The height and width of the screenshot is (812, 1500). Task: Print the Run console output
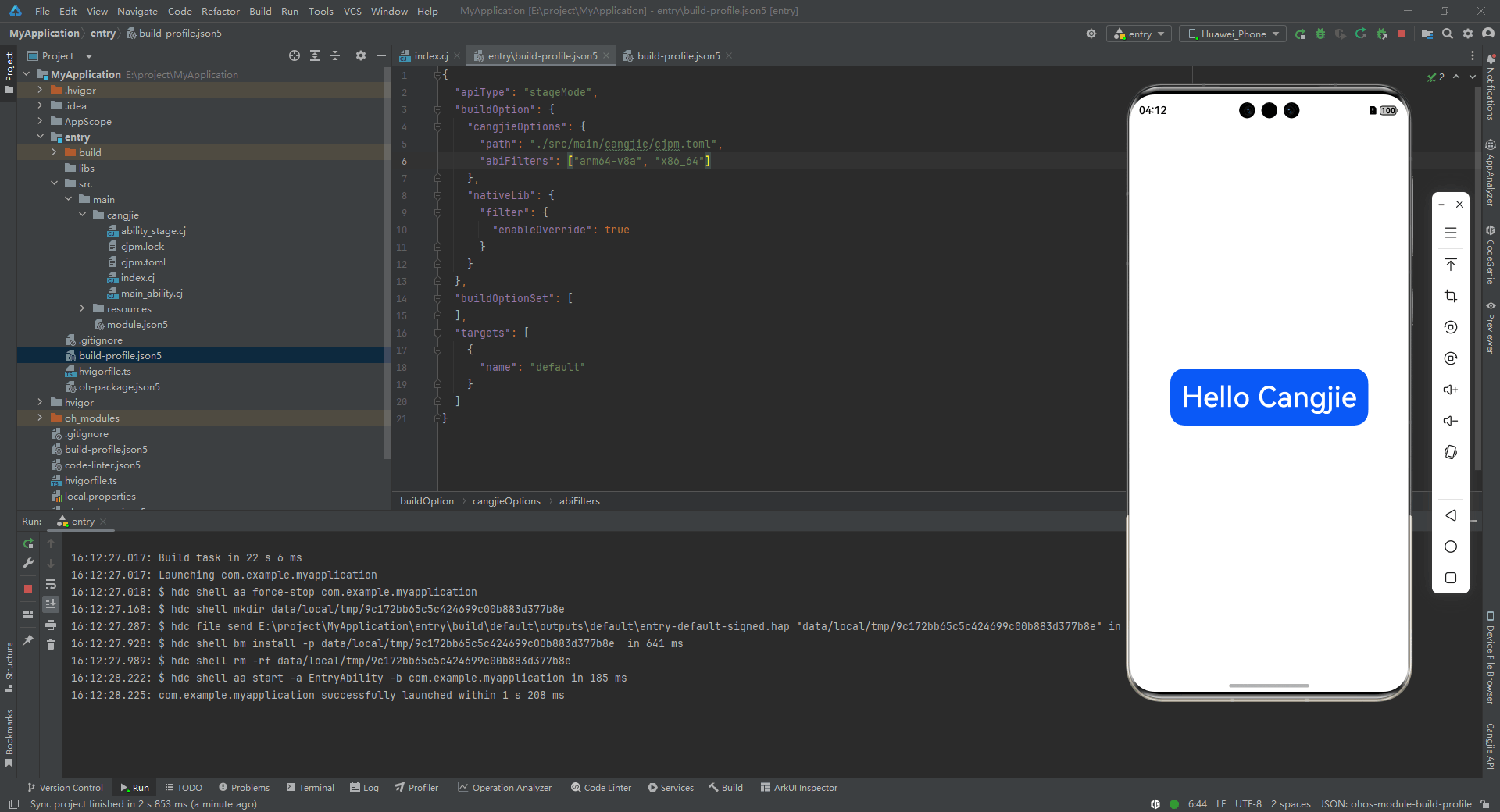coord(51,625)
